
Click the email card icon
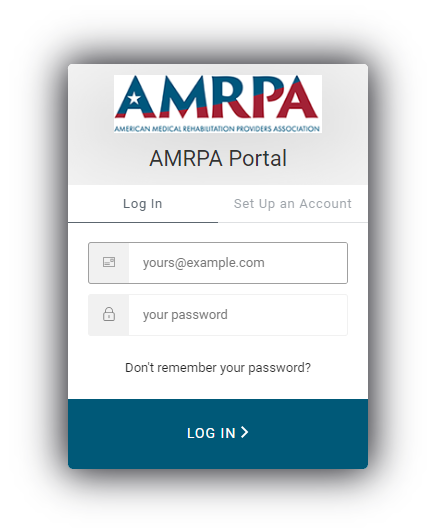tap(109, 262)
